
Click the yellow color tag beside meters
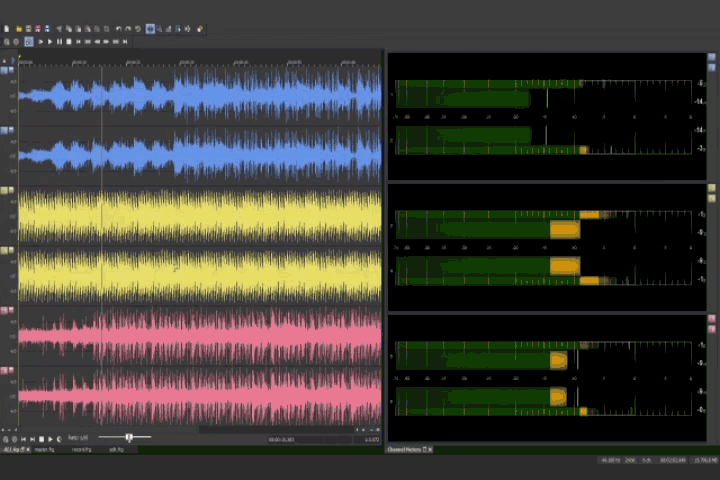(712, 188)
